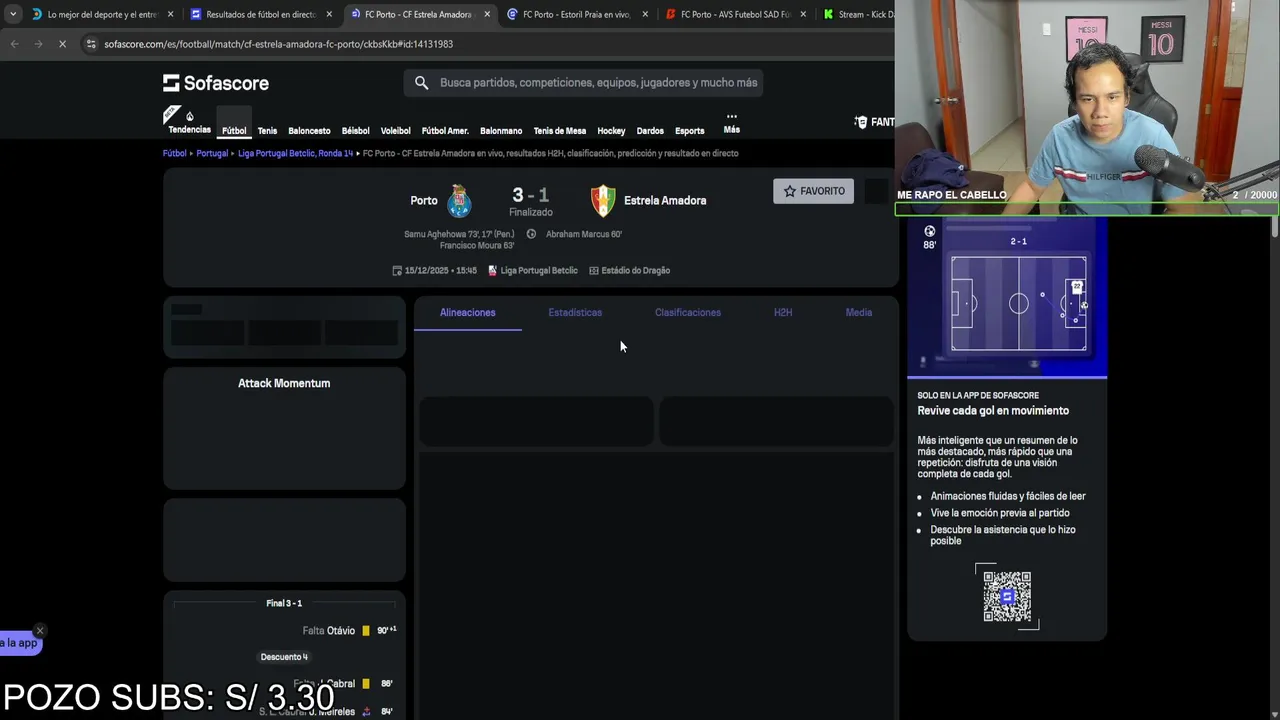Screen dimensions: 1280x720
Task: Click the Liga Portugal Betclic logo icon
Action: click(x=492, y=271)
